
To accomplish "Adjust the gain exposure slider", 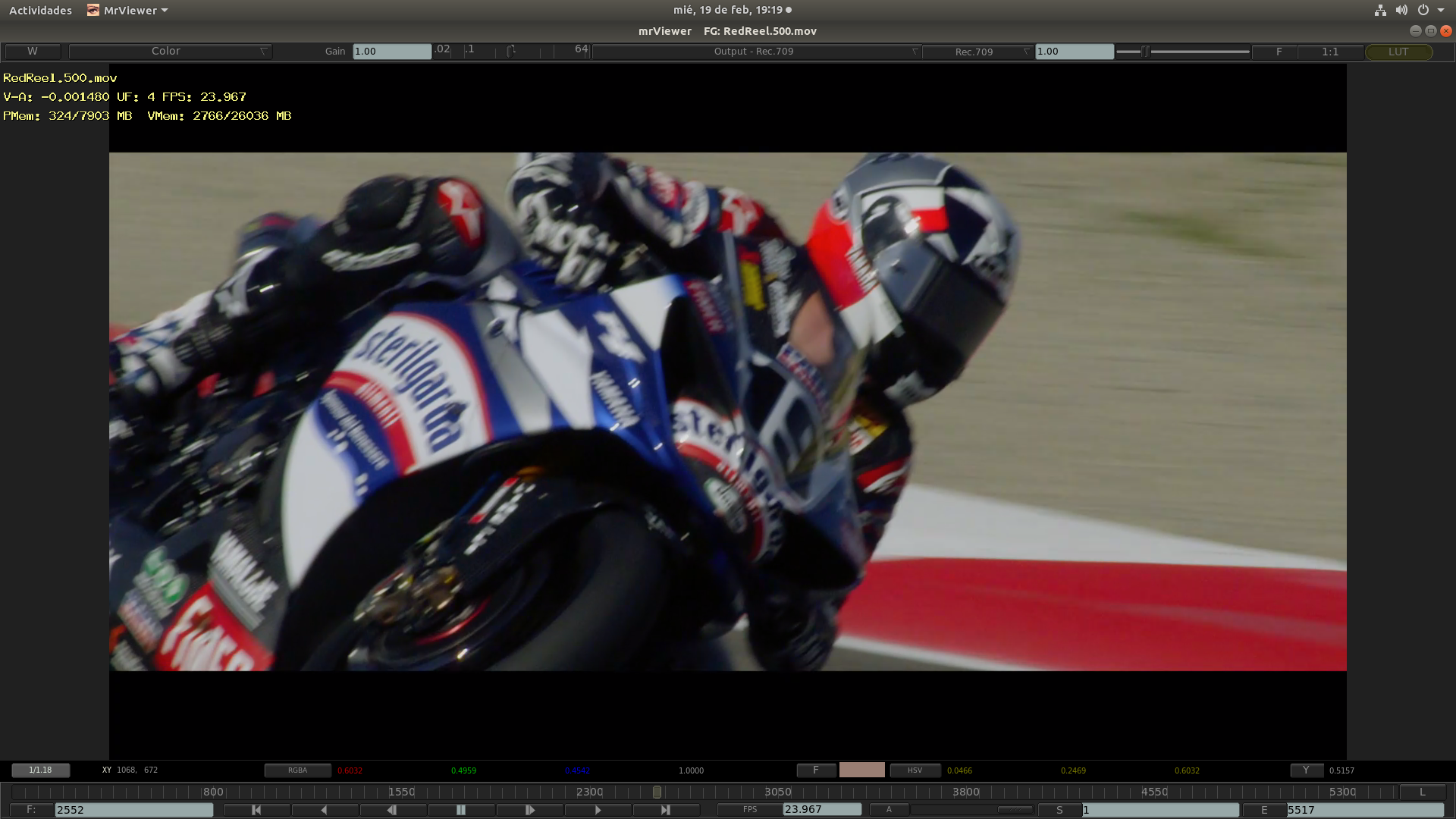I will click(511, 51).
